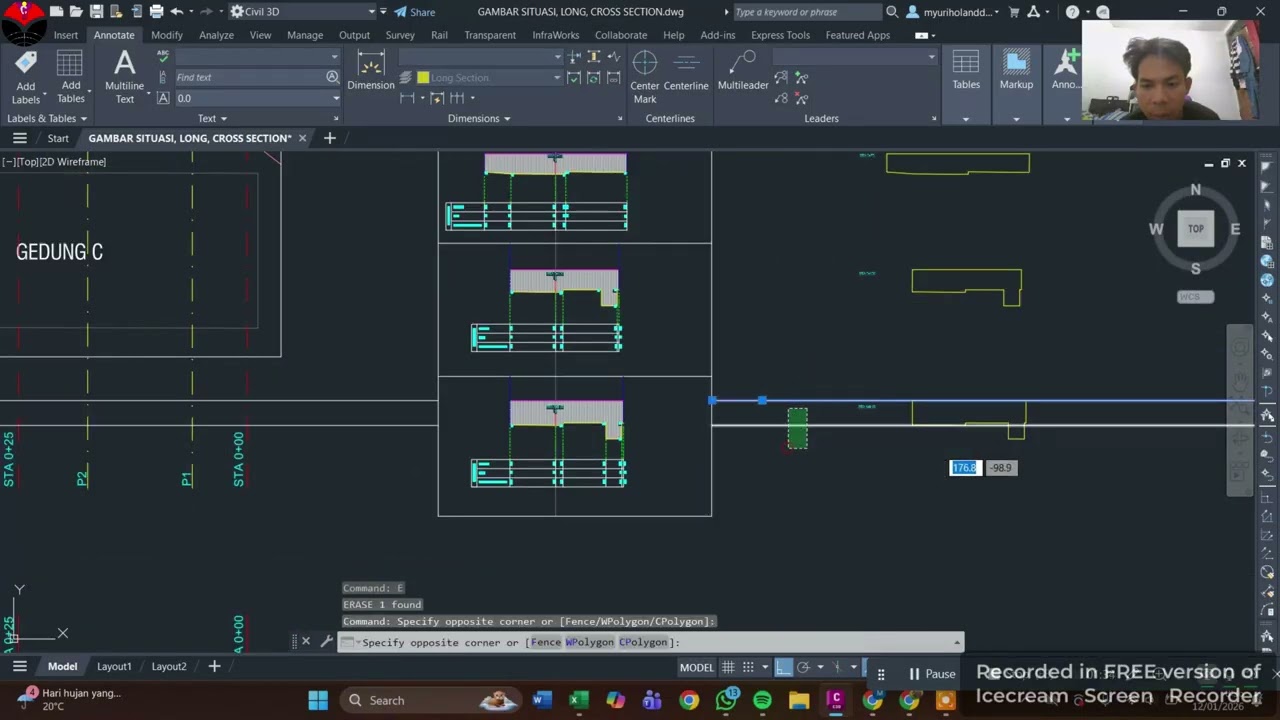Select the Fence option in command line
Screen dimensions: 1280x720
(x=545, y=642)
